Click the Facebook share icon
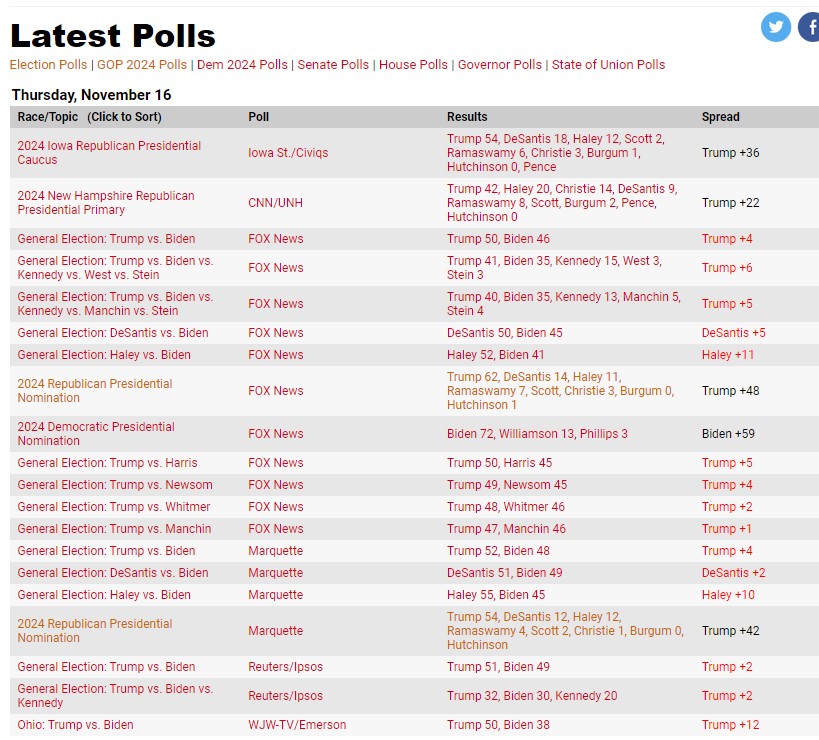Viewport: 819px width, 740px height. coord(809,27)
